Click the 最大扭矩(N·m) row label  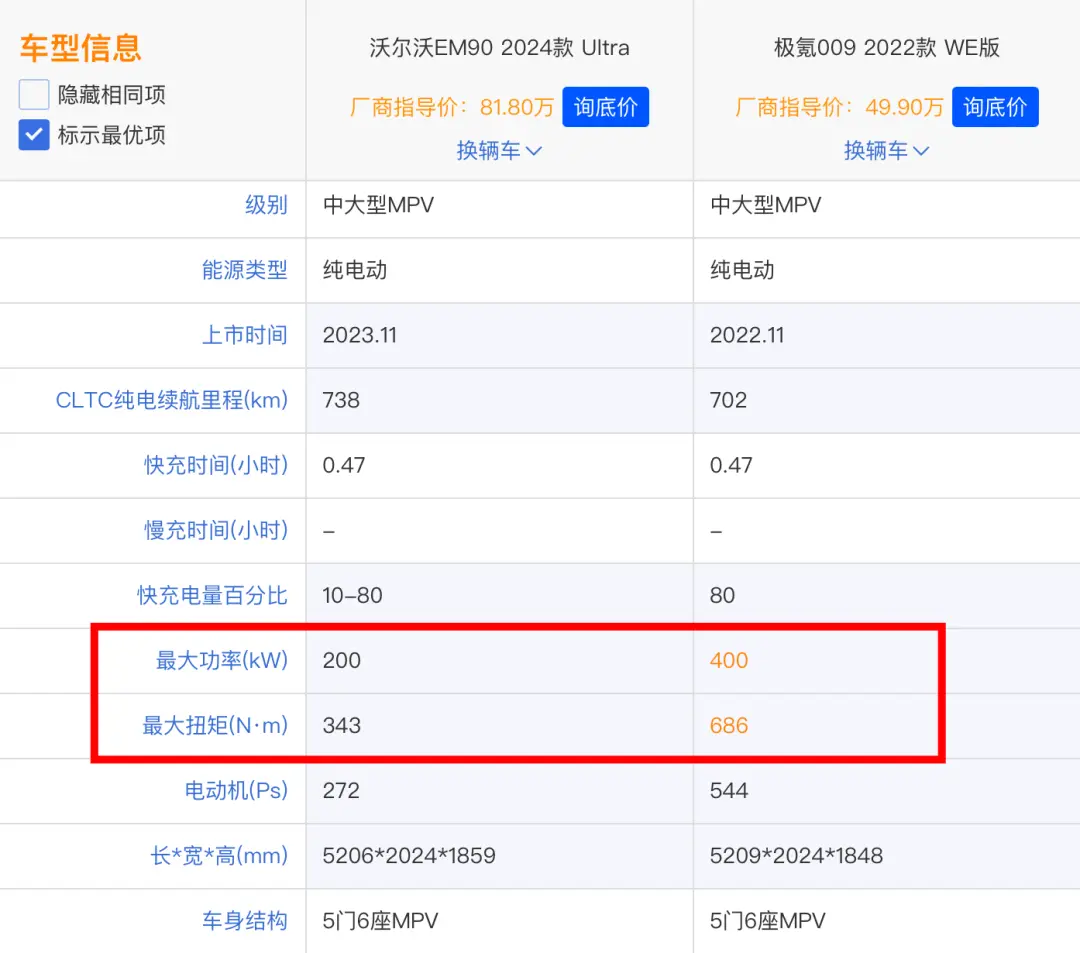coord(215,725)
